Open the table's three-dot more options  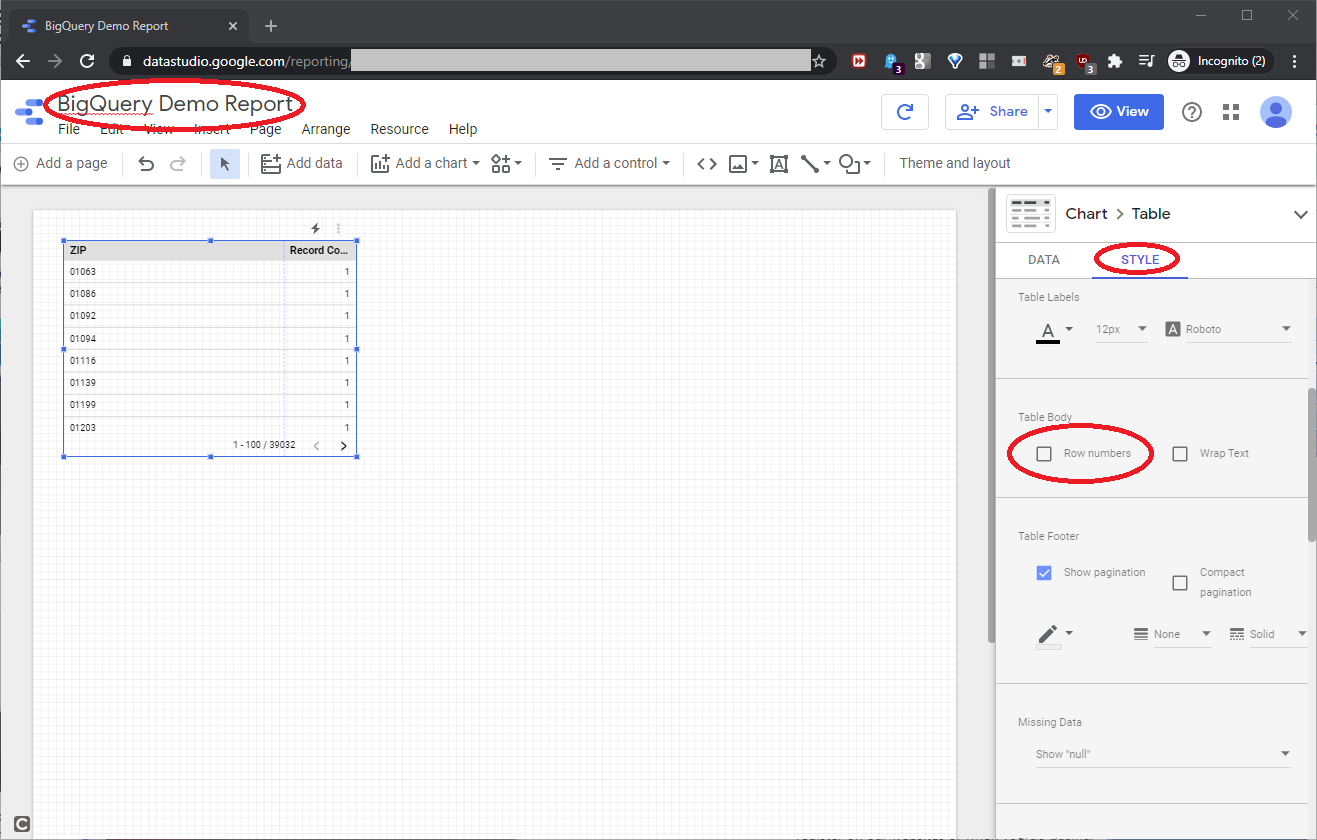(338, 228)
